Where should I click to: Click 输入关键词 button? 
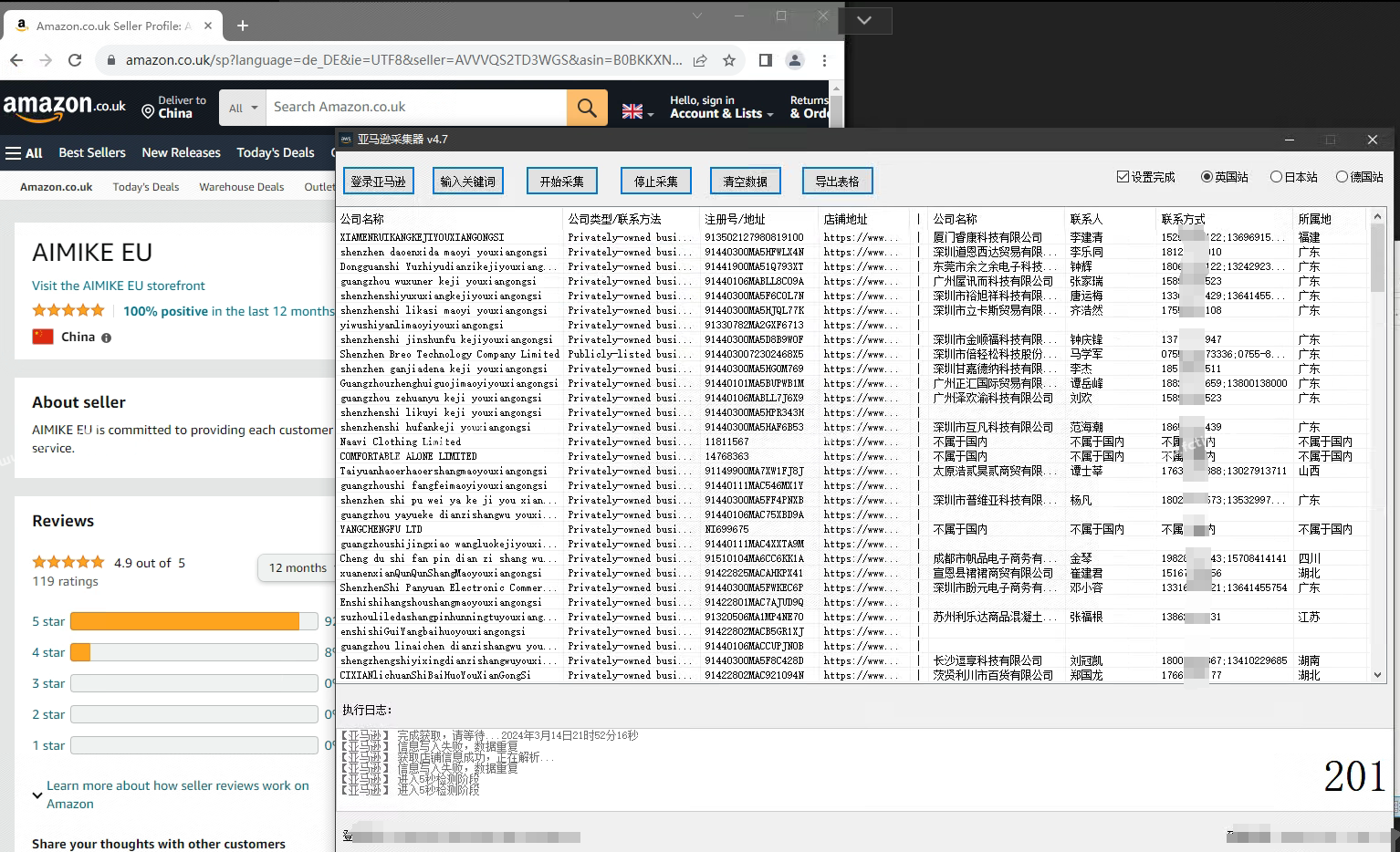tap(468, 181)
